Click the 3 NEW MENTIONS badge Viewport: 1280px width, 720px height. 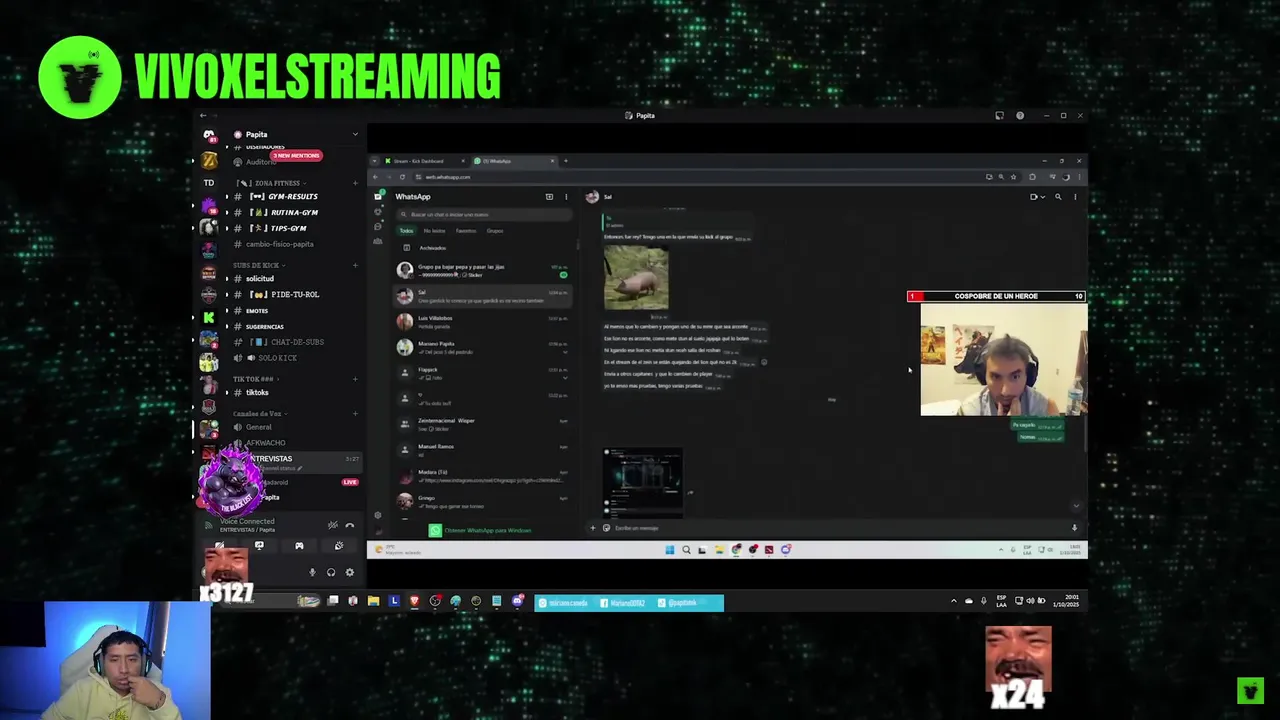[x=296, y=155]
